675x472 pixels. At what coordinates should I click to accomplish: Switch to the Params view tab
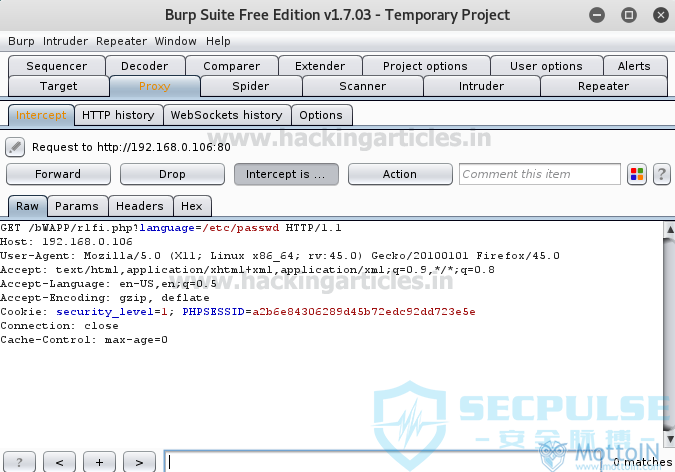77,206
